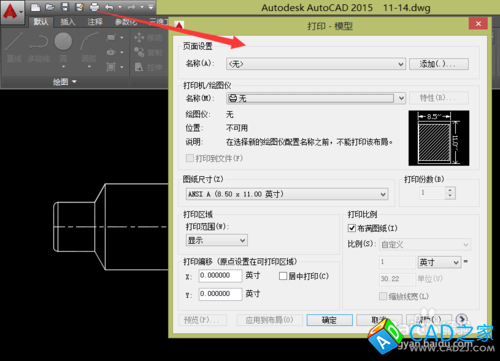The height and width of the screenshot is (361, 500).
Task: Expand more options with the round arrow button
Action: click(462, 319)
